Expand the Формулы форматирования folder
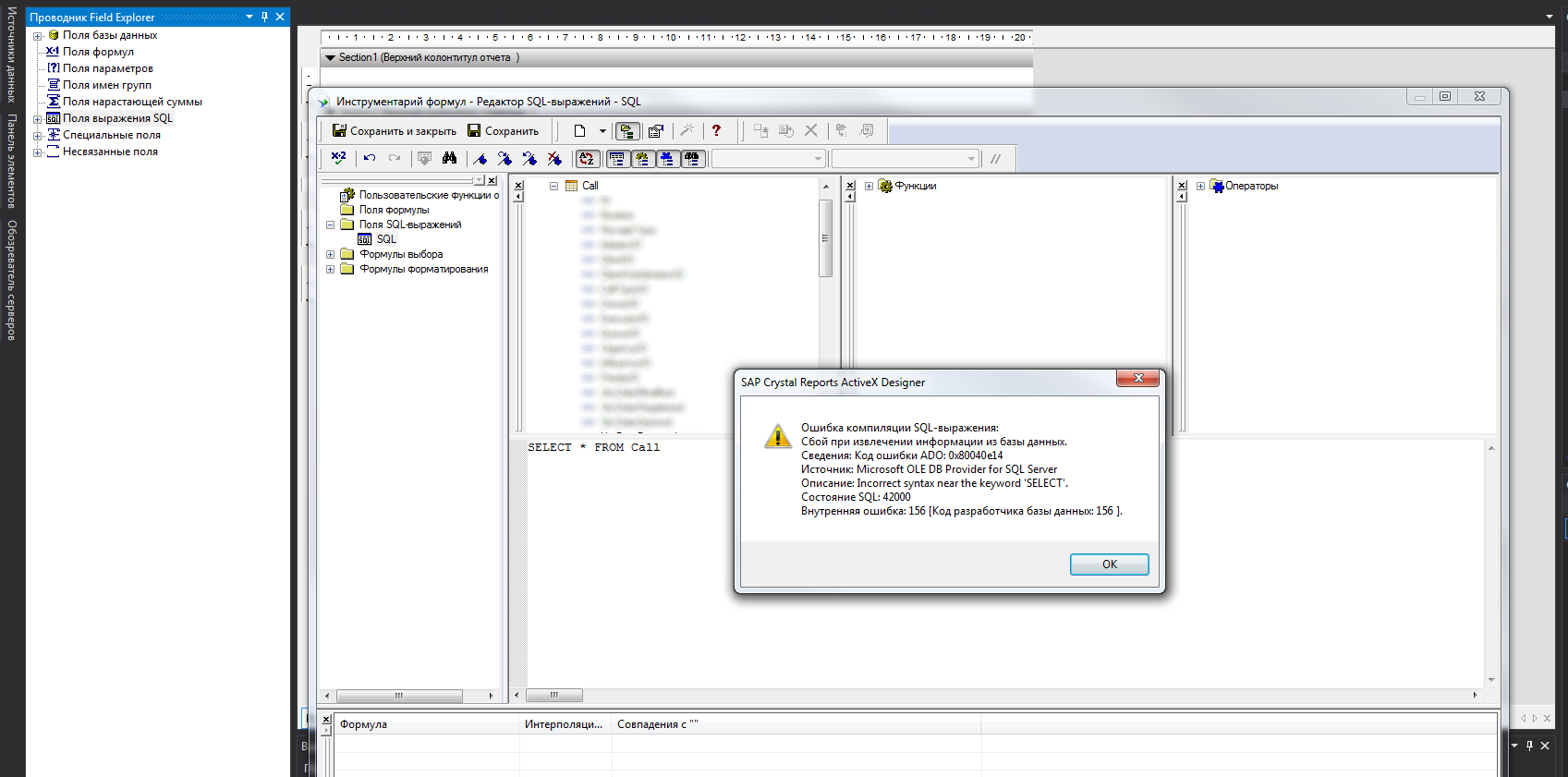Screen dimensions: 1568x777 [x=330, y=269]
